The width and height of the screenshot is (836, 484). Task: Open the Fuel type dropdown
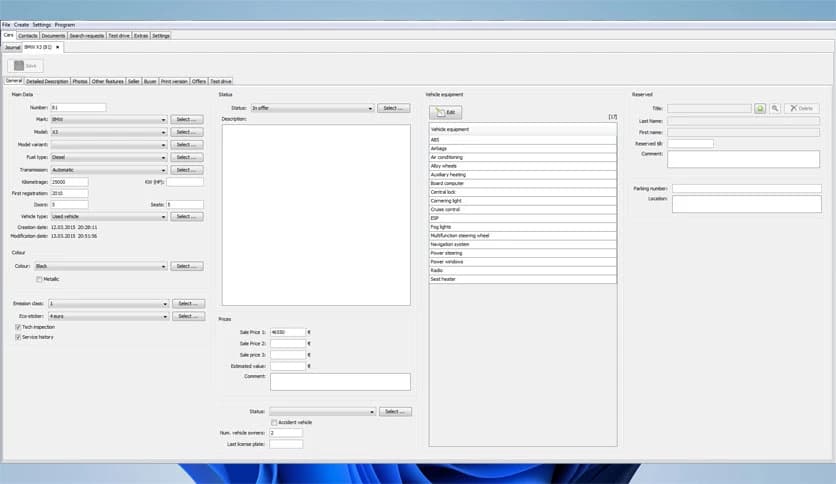click(163, 157)
